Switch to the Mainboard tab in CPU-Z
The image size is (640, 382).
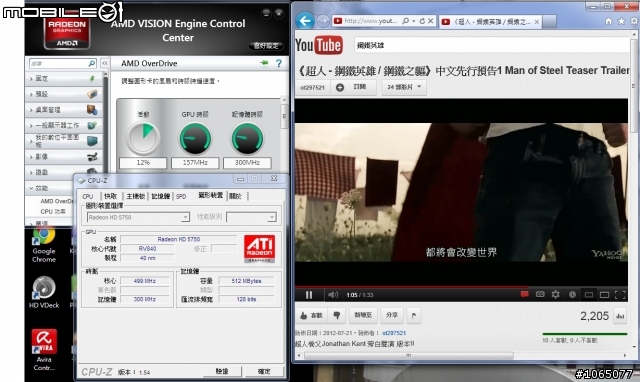(x=136, y=196)
